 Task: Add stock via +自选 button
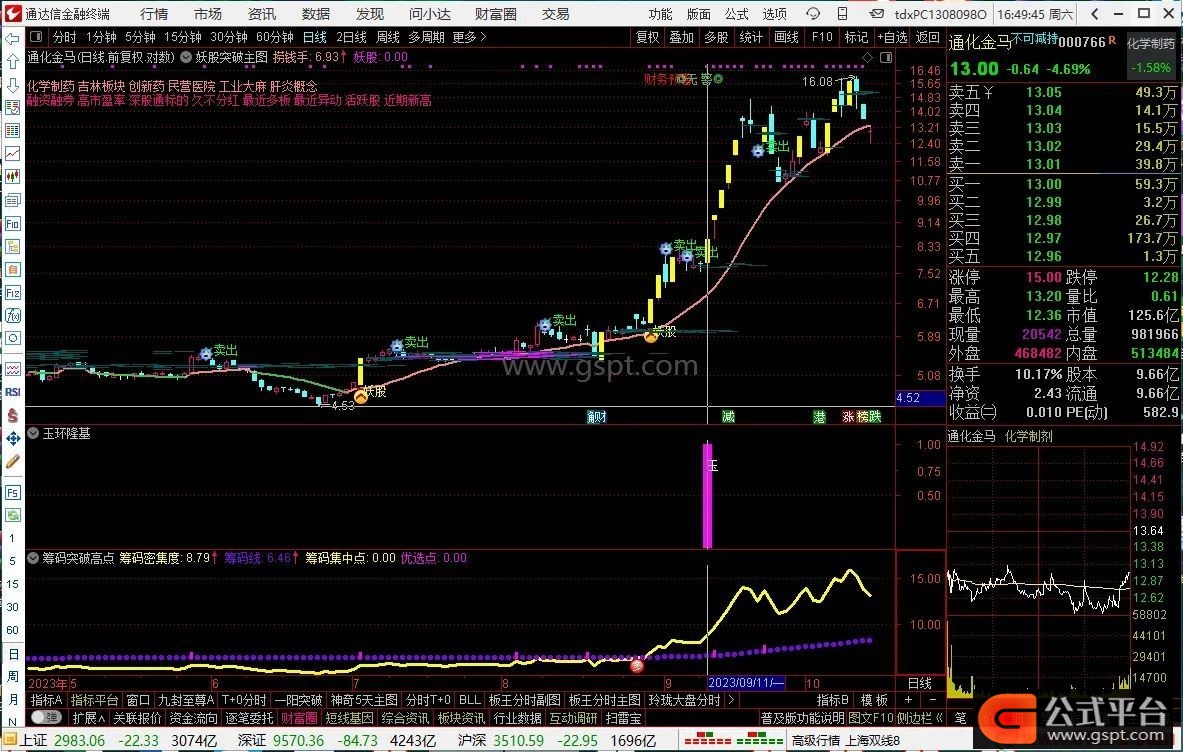point(892,37)
